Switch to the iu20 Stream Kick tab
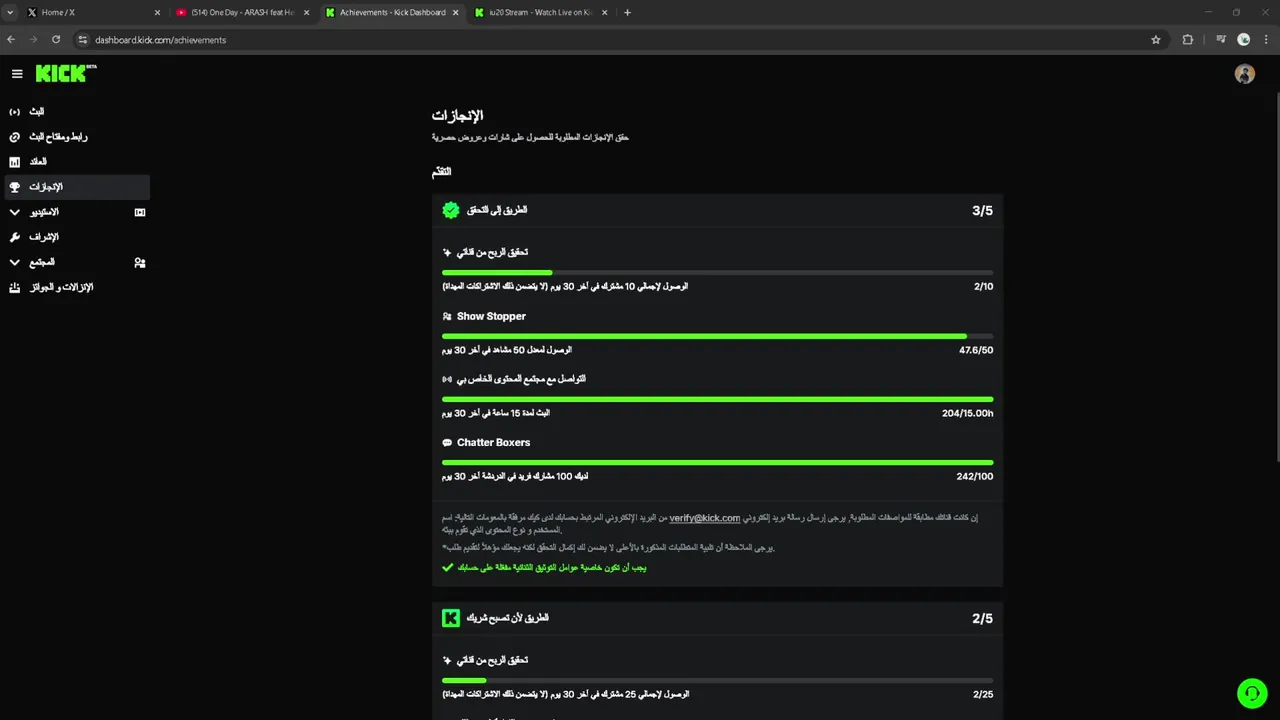This screenshot has width=1280, height=720. pos(538,13)
